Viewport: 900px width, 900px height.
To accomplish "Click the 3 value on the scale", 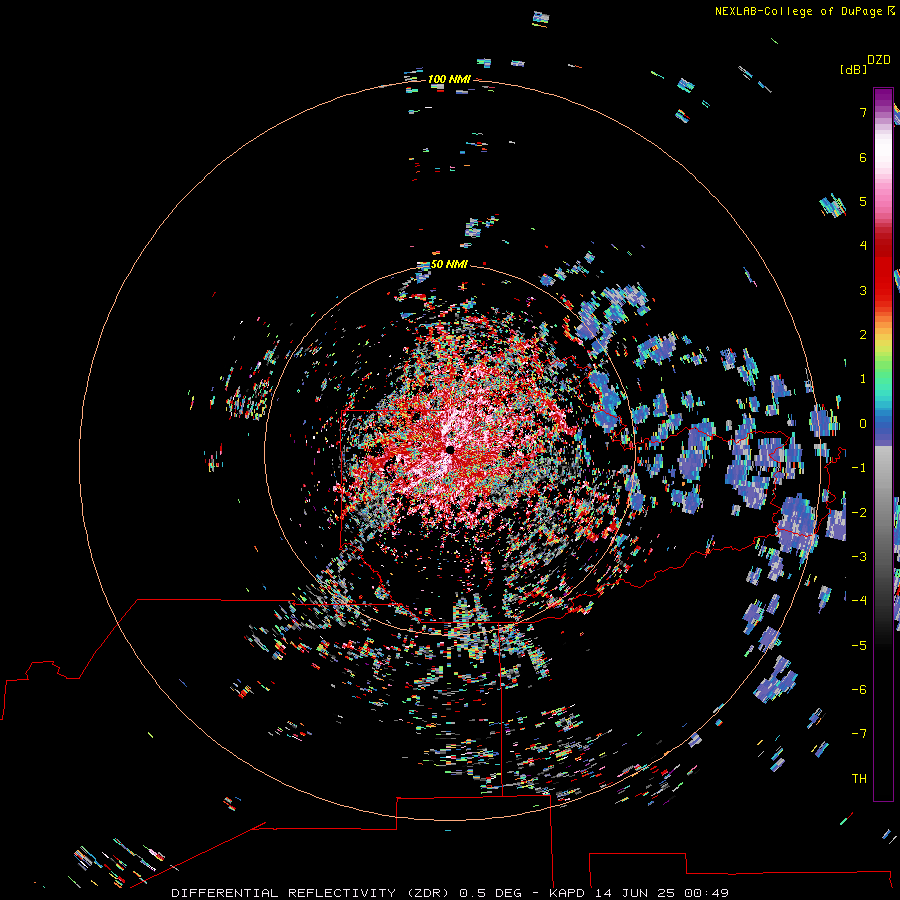I will (x=863, y=290).
